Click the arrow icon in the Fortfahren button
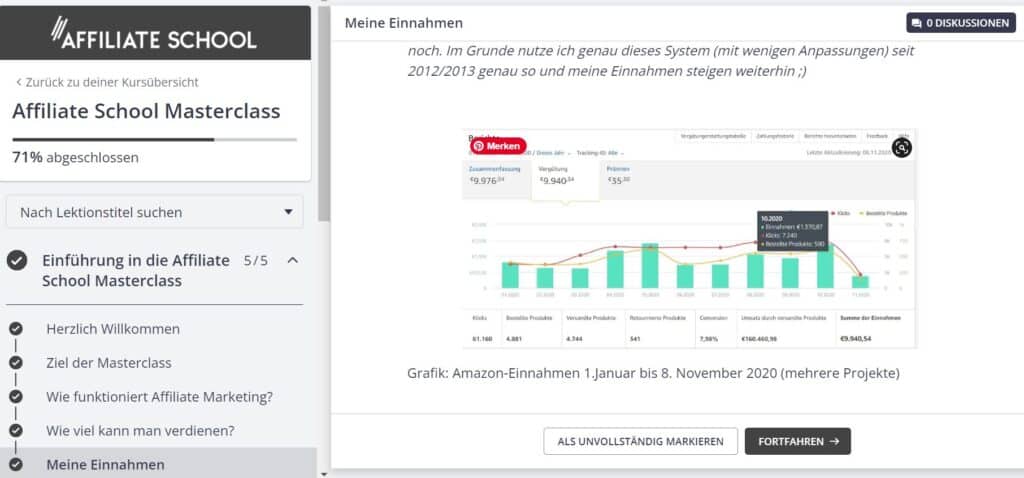1024x478 pixels. (x=833, y=441)
